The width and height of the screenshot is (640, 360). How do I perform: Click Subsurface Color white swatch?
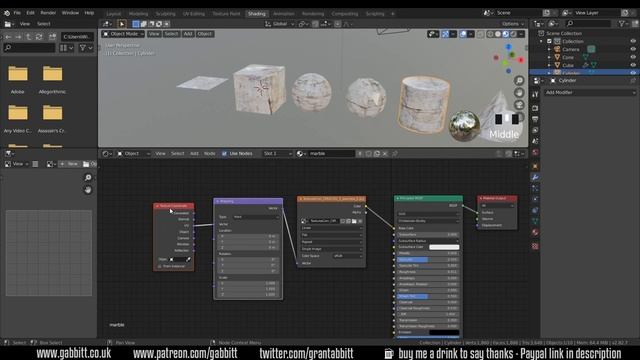click(444, 247)
